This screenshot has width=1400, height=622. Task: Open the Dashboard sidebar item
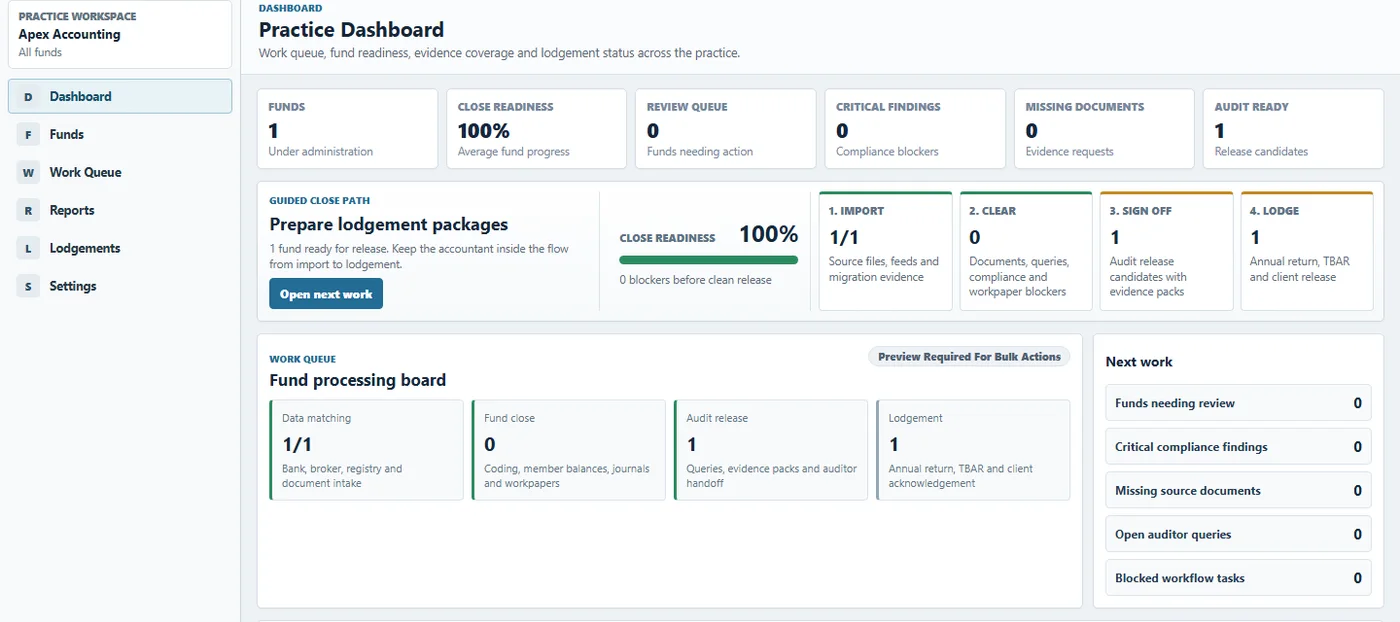tap(120, 97)
